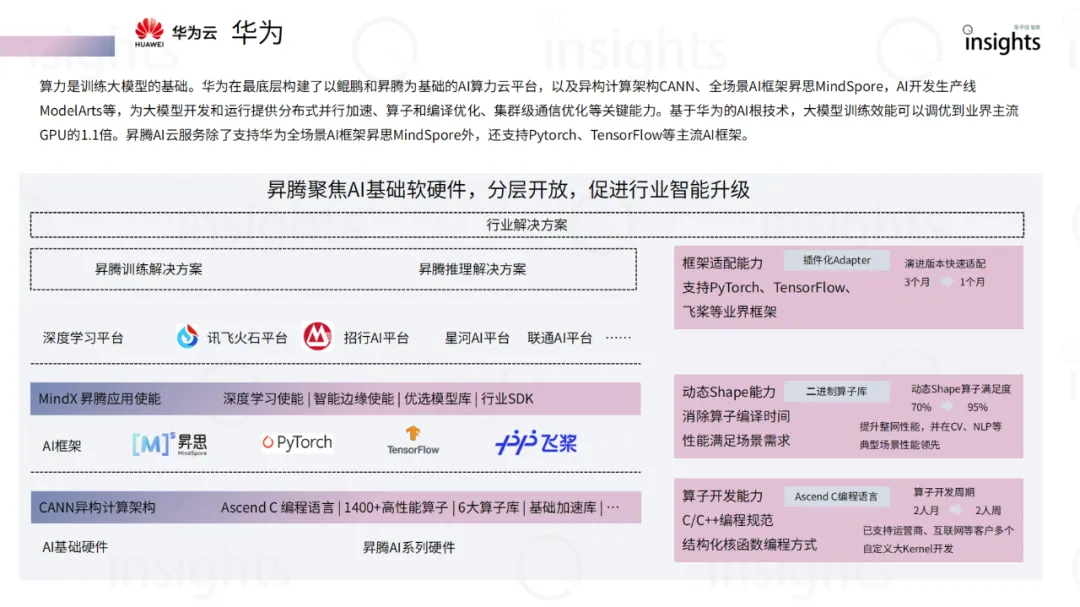Viewport: 1080px width, 607px height.
Task: Click the 昇腾推理解决方案 label
Action: [x=472, y=269]
